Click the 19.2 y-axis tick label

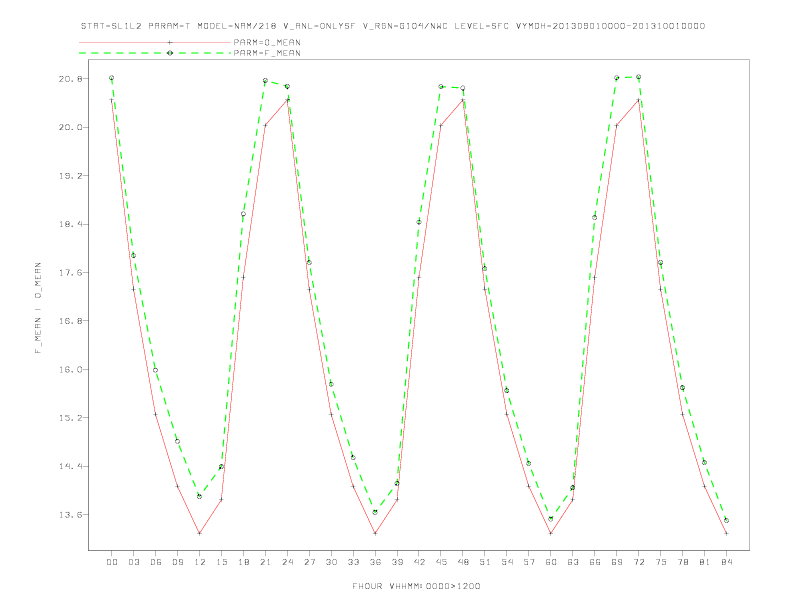(71, 176)
